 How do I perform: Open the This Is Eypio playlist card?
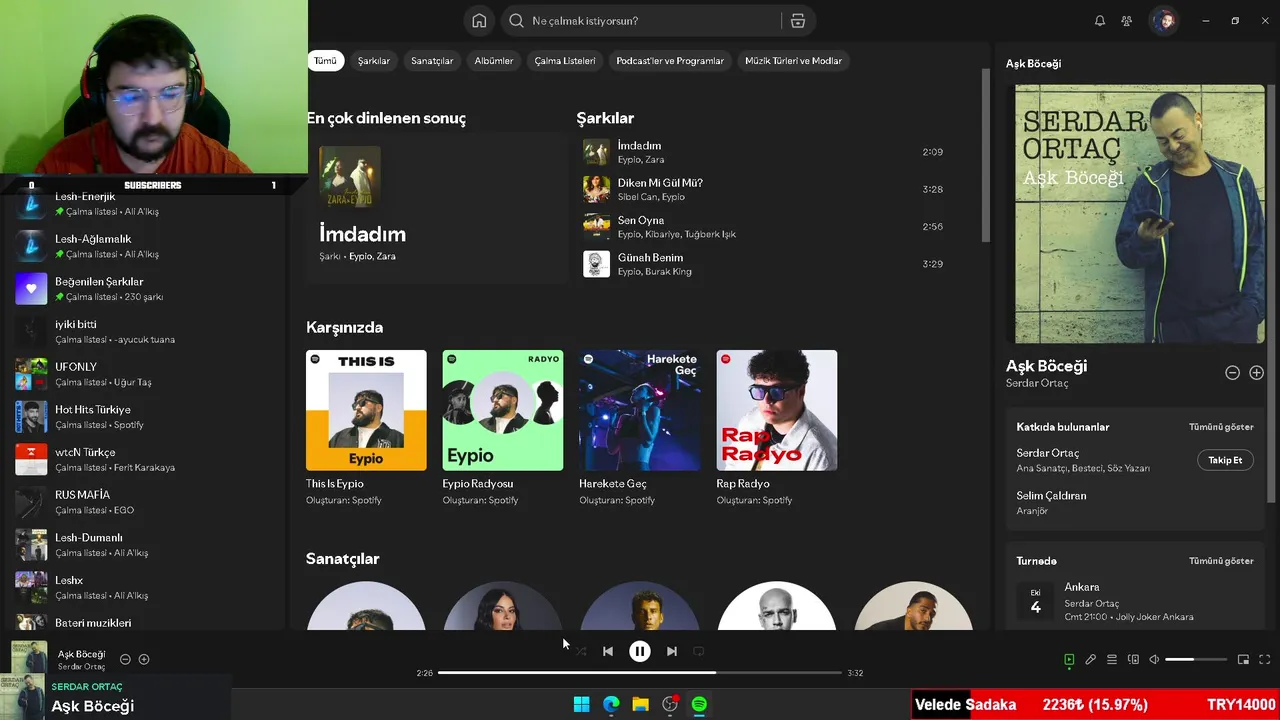point(366,428)
